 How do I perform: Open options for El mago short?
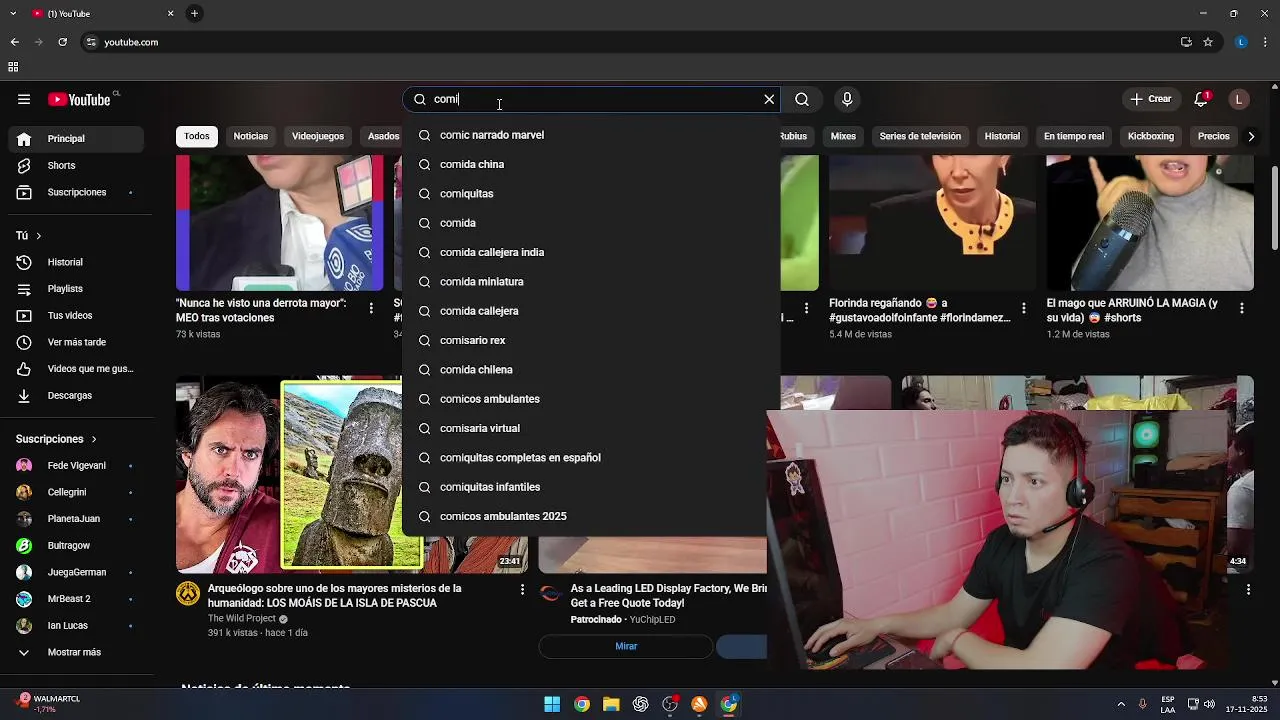click(x=1242, y=308)
